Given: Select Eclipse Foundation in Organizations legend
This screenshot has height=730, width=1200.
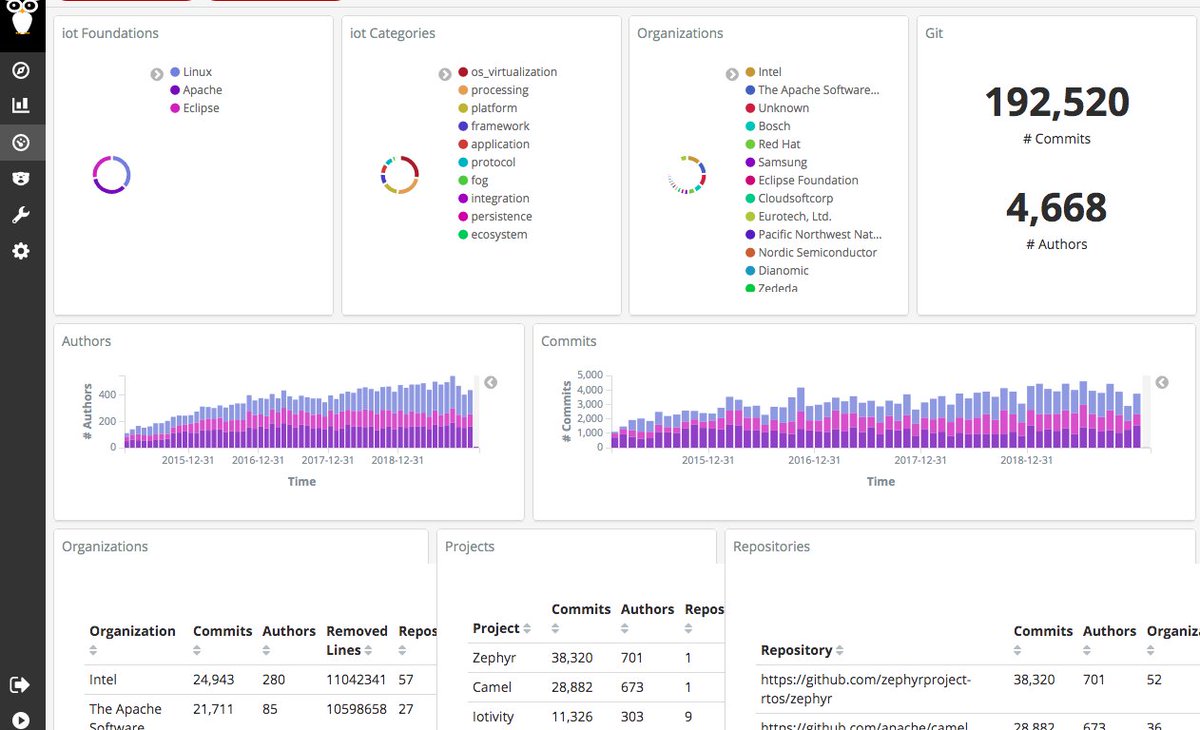Looking at the screenshot, I should [x=802, y=180].
